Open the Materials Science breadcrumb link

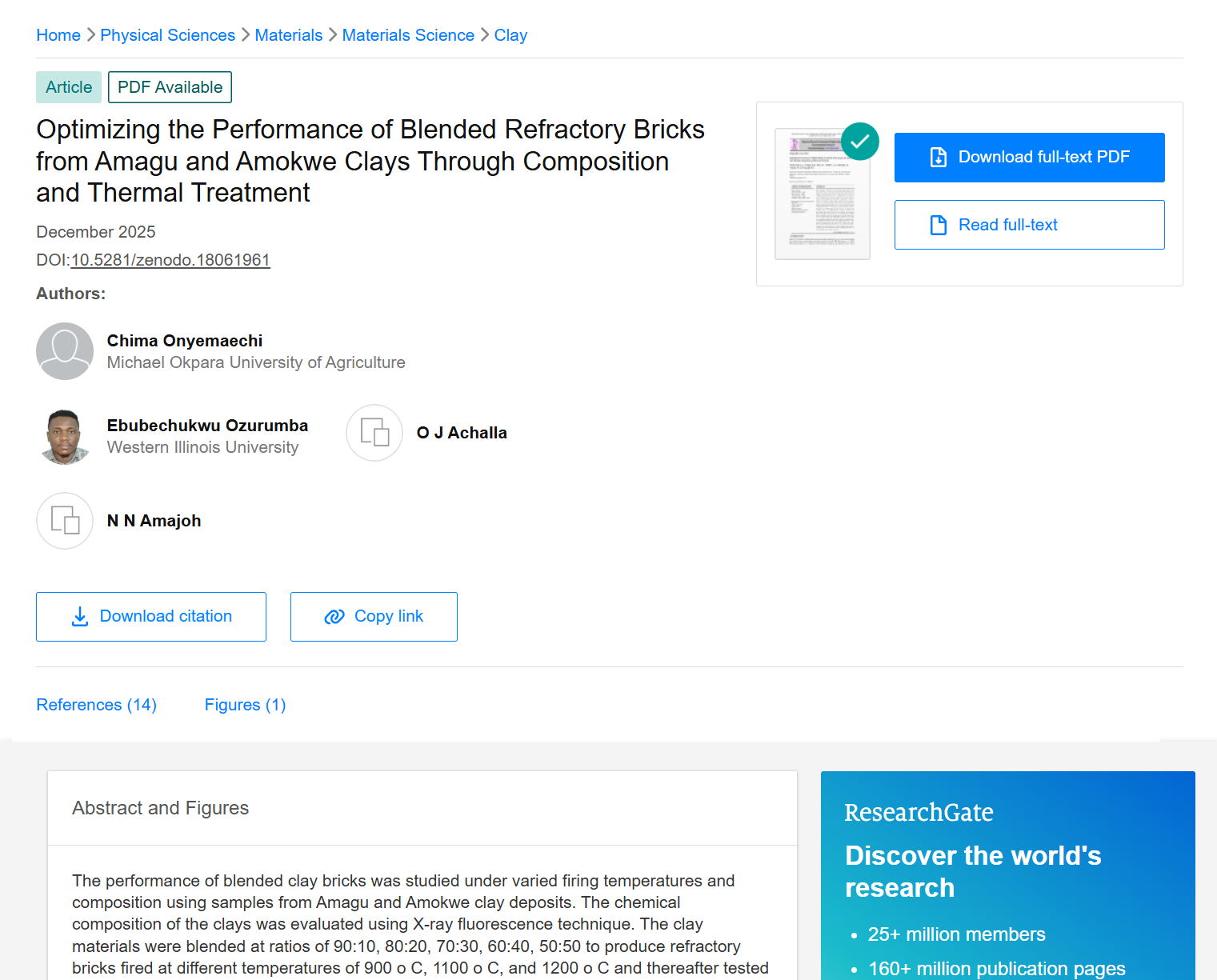408,35
